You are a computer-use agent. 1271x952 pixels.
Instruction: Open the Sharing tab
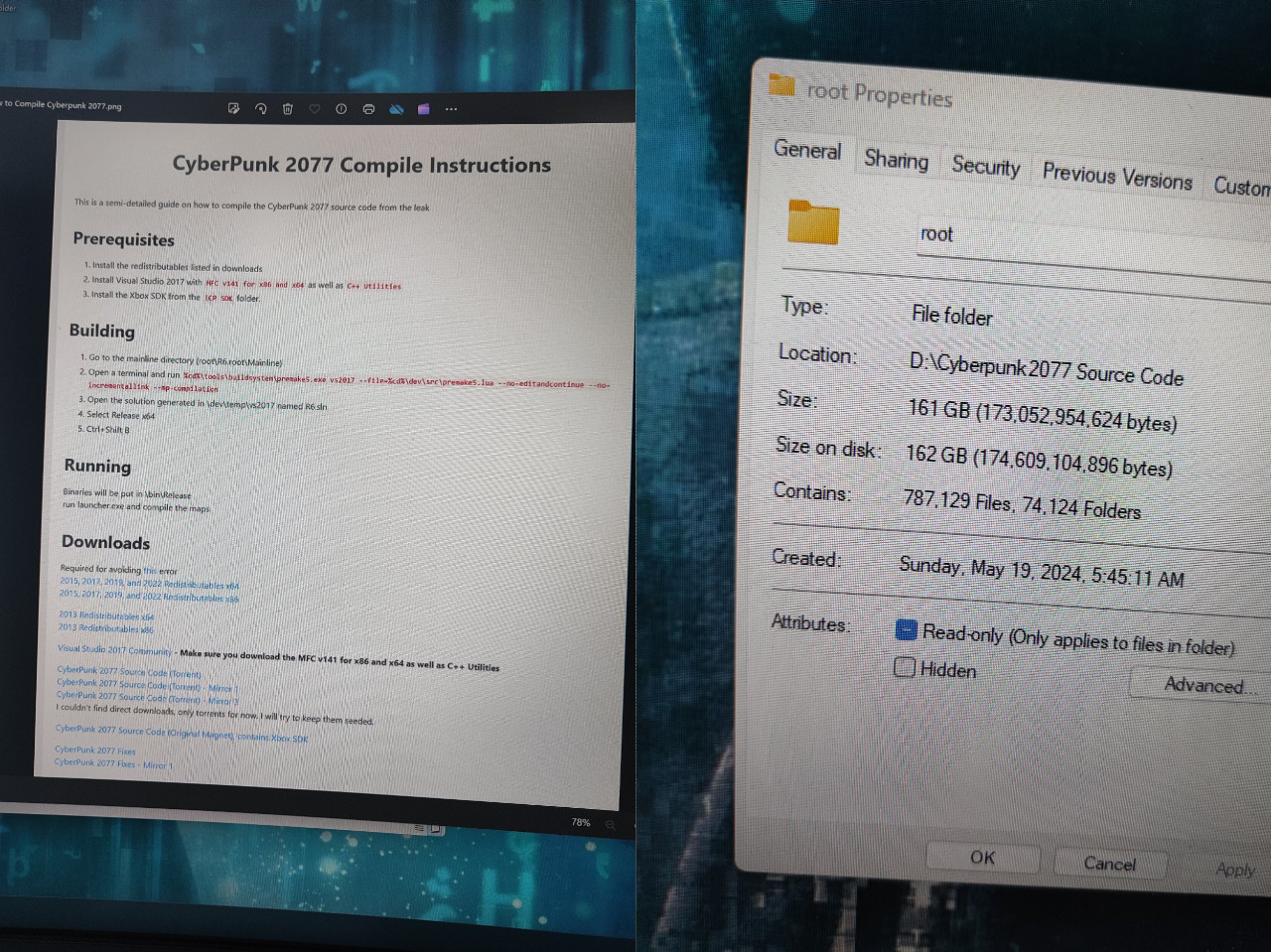pyautogui.click(x=896, y=160)
